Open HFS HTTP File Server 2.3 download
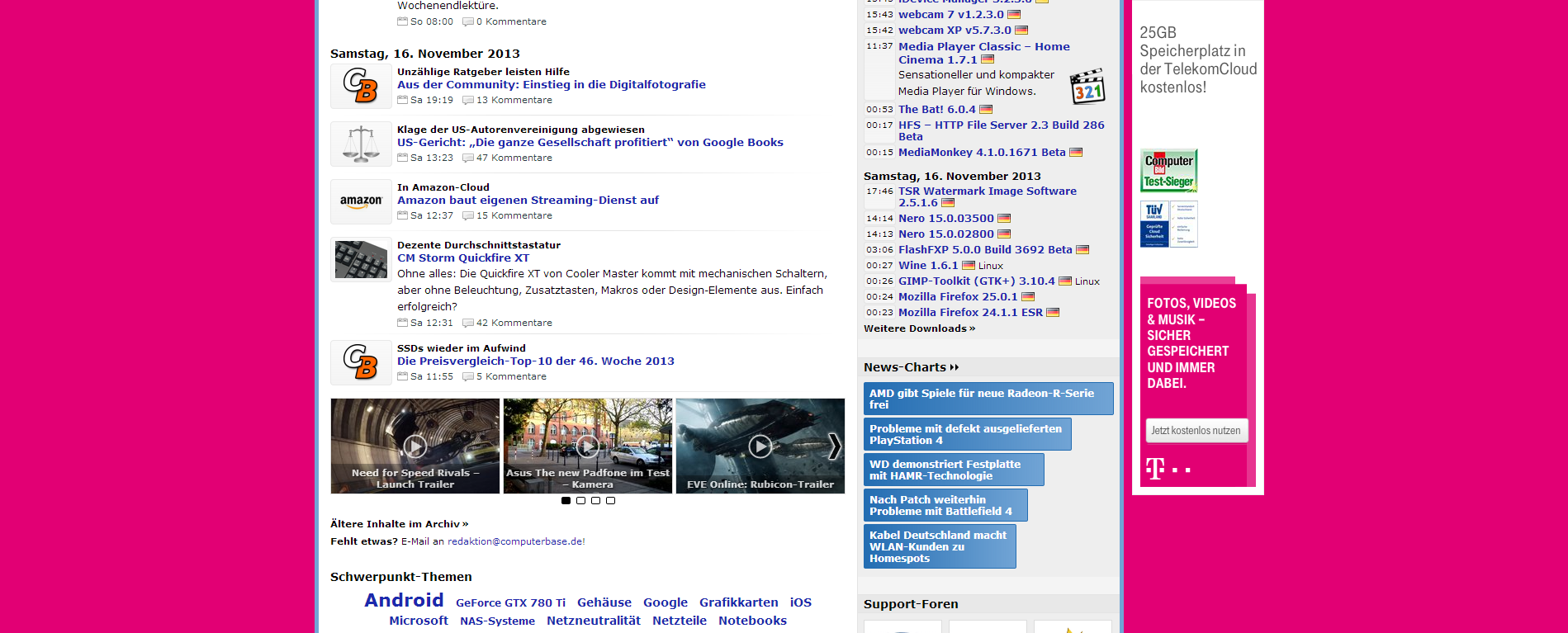This screenshot has height=633, width=1568. click(1001, 130)
